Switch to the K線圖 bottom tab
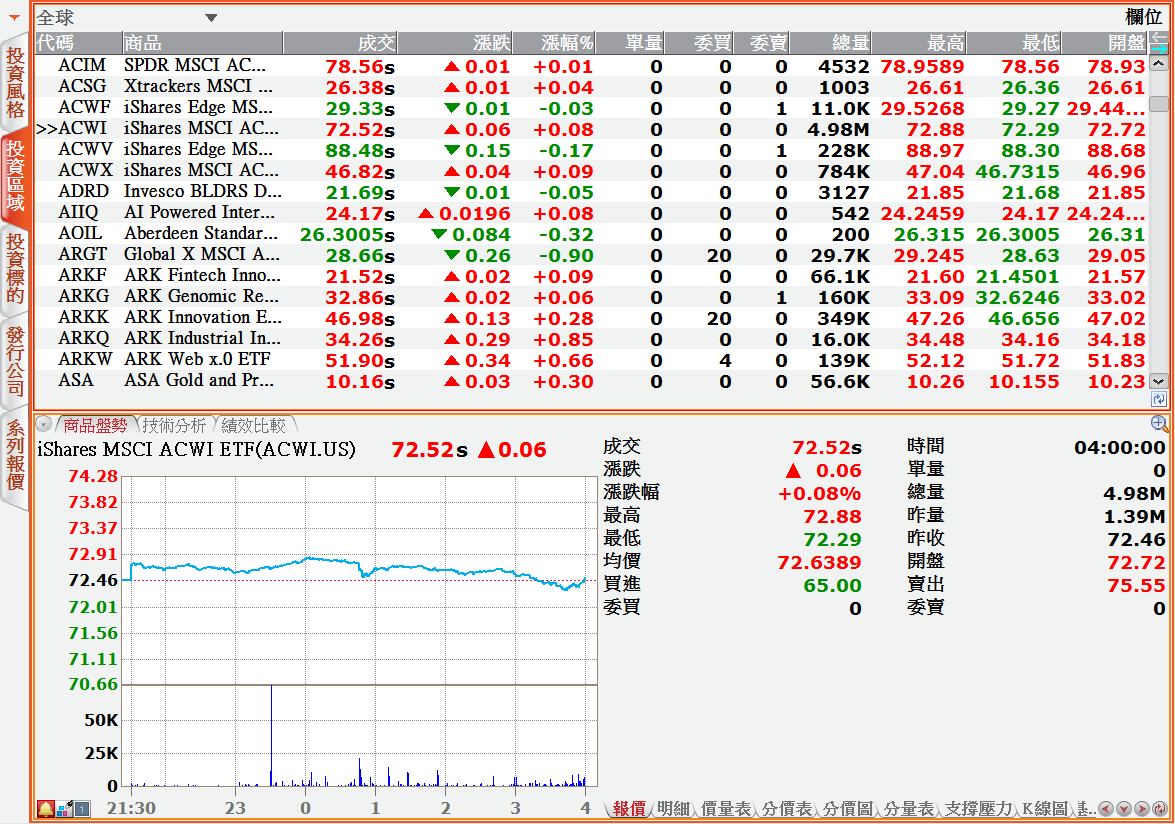Viewport: 1175px width, 824px height. pyautogui.click(x=1044, y=809)
